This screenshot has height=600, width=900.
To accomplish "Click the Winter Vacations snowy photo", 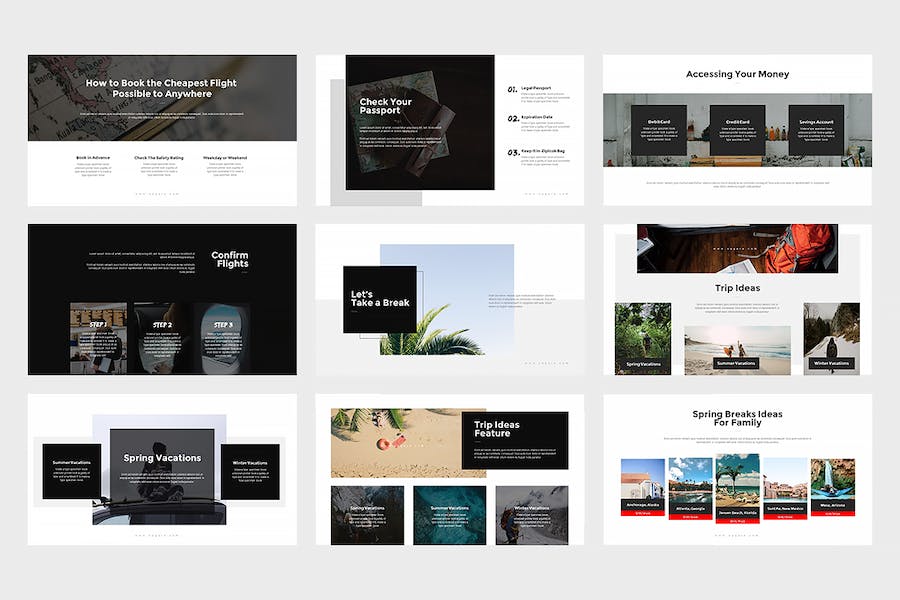I will (831, 339).
